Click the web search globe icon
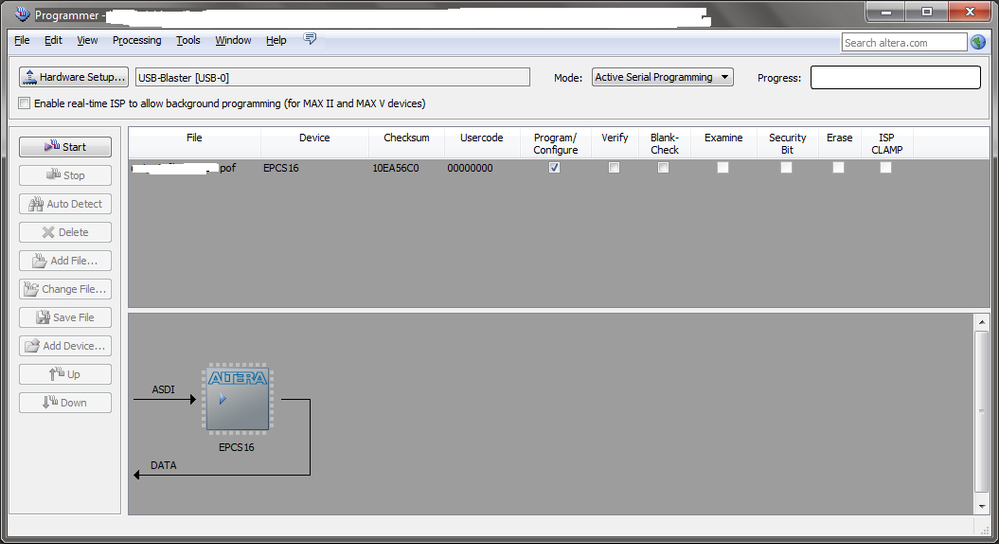This screenshot has height=544, width=999. pyautogui.click(x=978, y=42)
